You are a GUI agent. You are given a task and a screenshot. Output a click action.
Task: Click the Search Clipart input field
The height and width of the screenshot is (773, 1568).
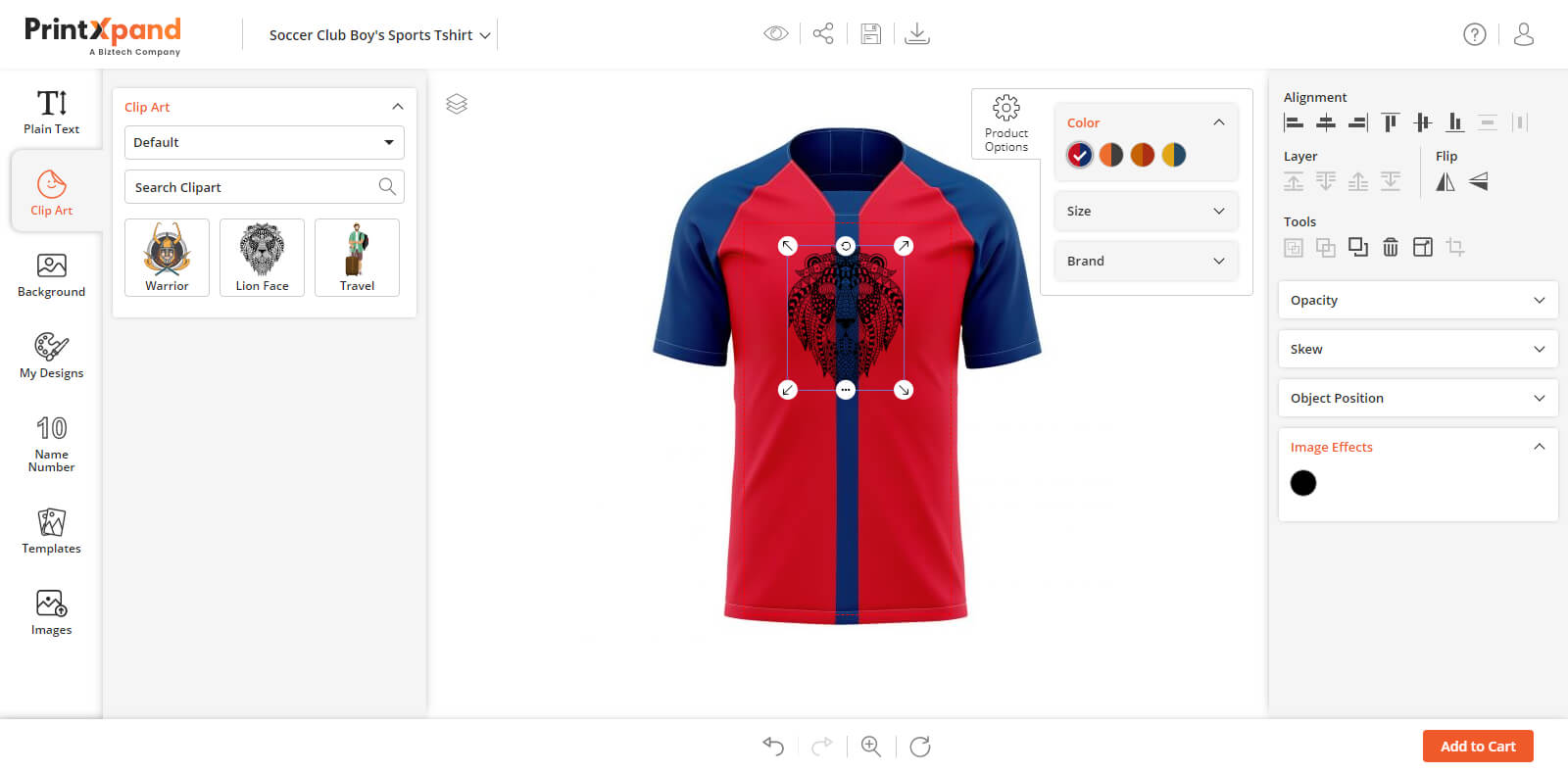(253, 187)
